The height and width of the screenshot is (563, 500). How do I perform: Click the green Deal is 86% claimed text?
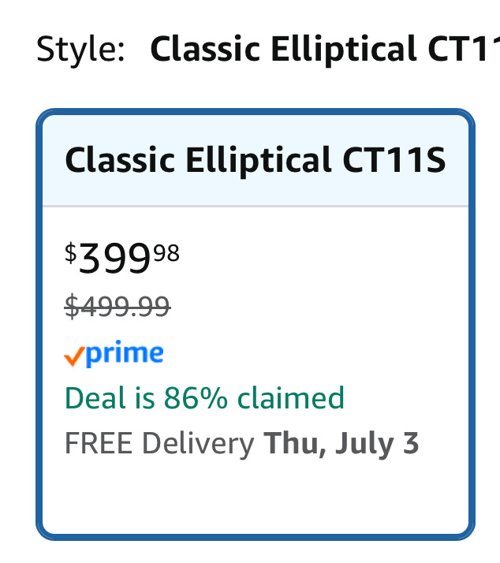click(205, 398)
